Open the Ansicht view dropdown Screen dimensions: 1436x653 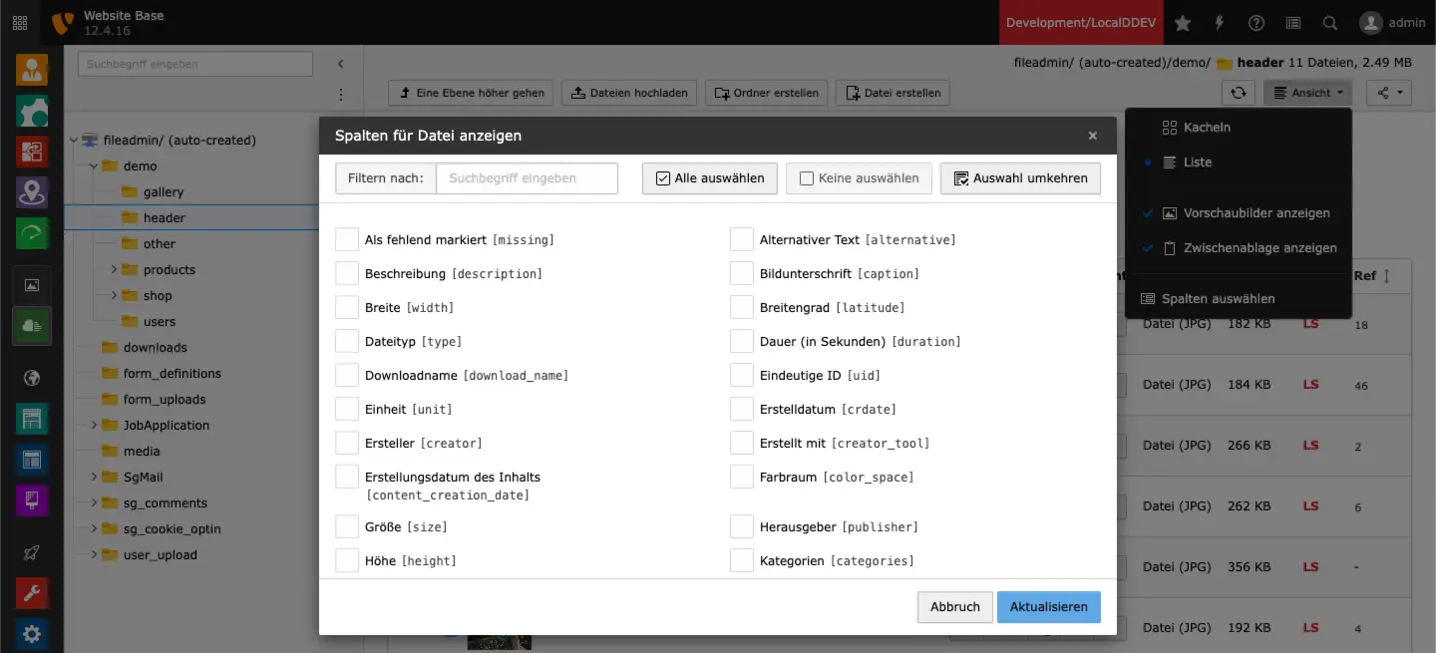(x=1307, y=93)
